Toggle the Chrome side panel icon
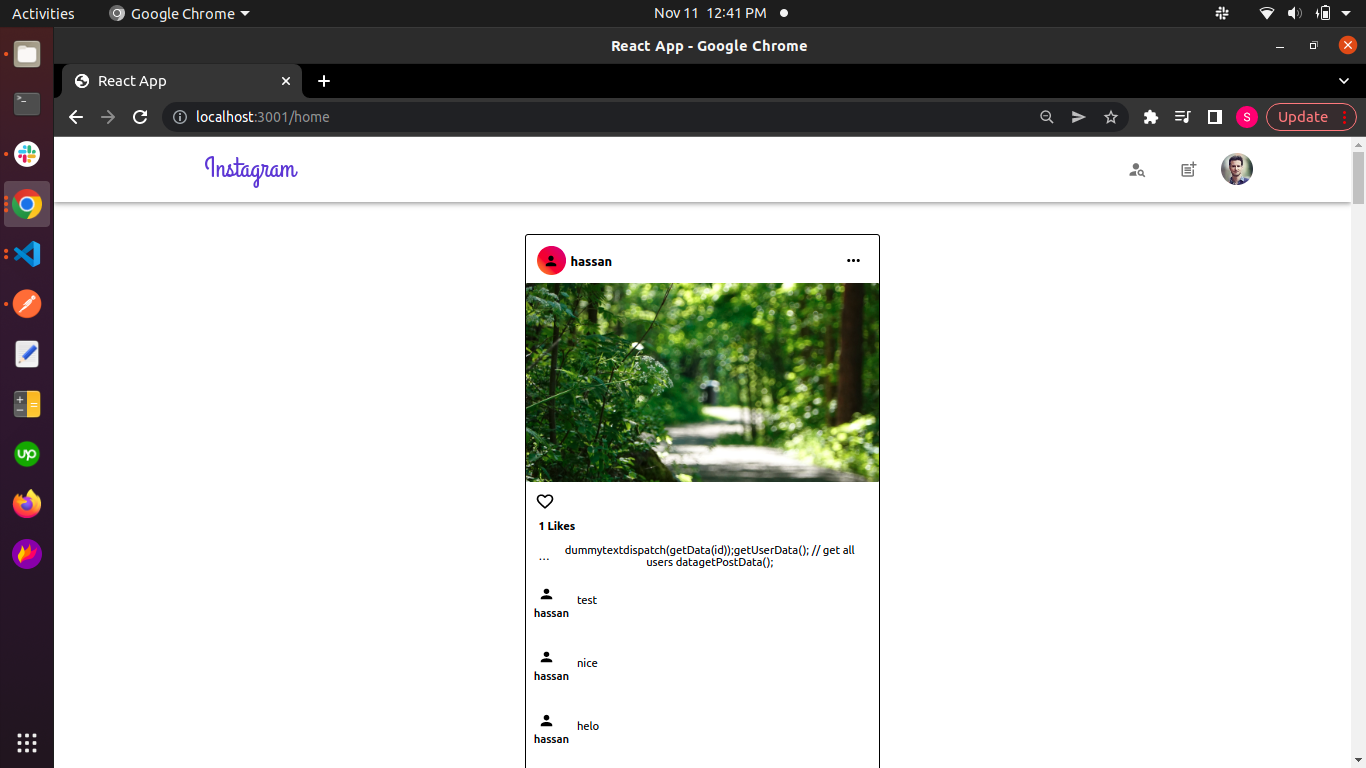1366x768 pixels. pos(1215,117)
